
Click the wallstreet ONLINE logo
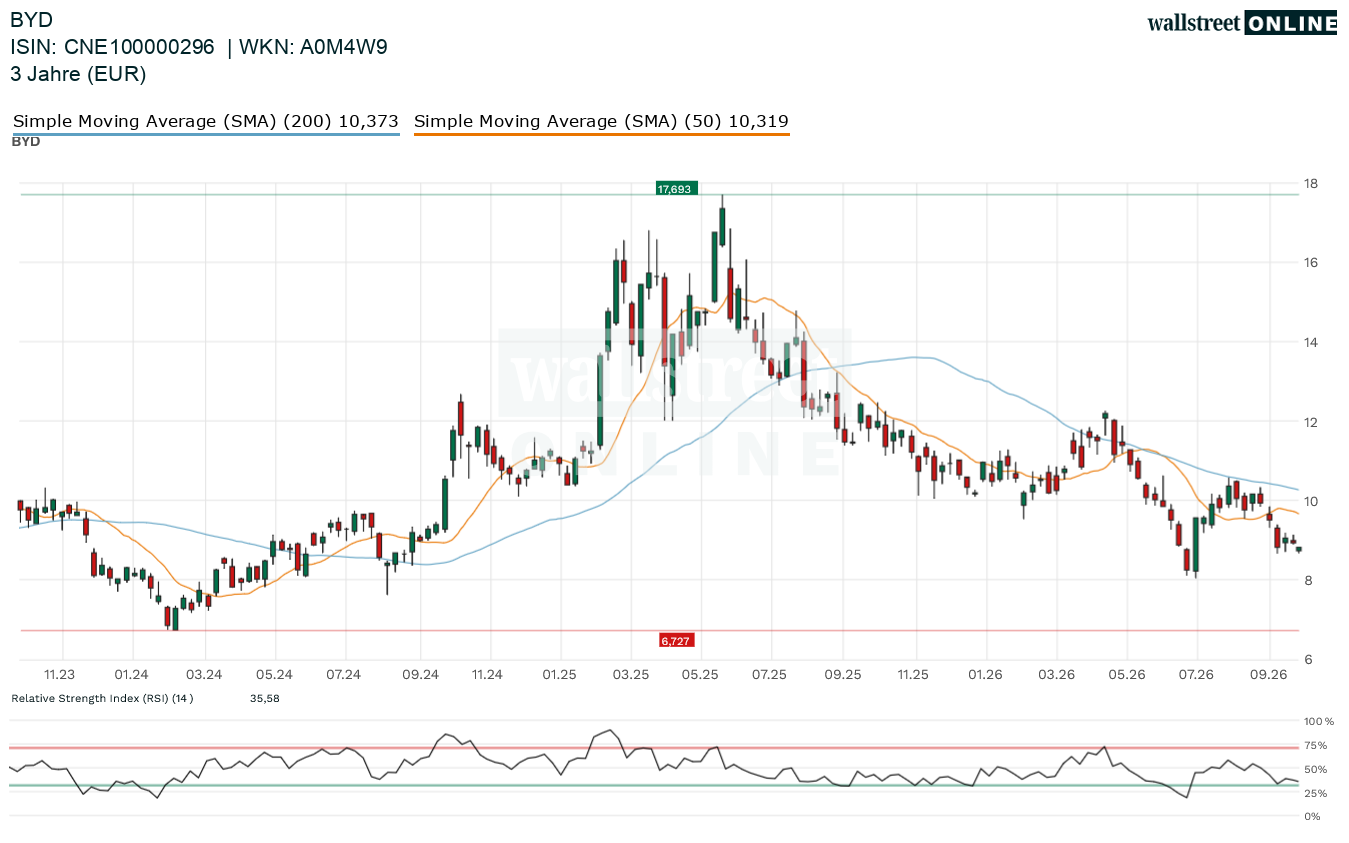1242,23
